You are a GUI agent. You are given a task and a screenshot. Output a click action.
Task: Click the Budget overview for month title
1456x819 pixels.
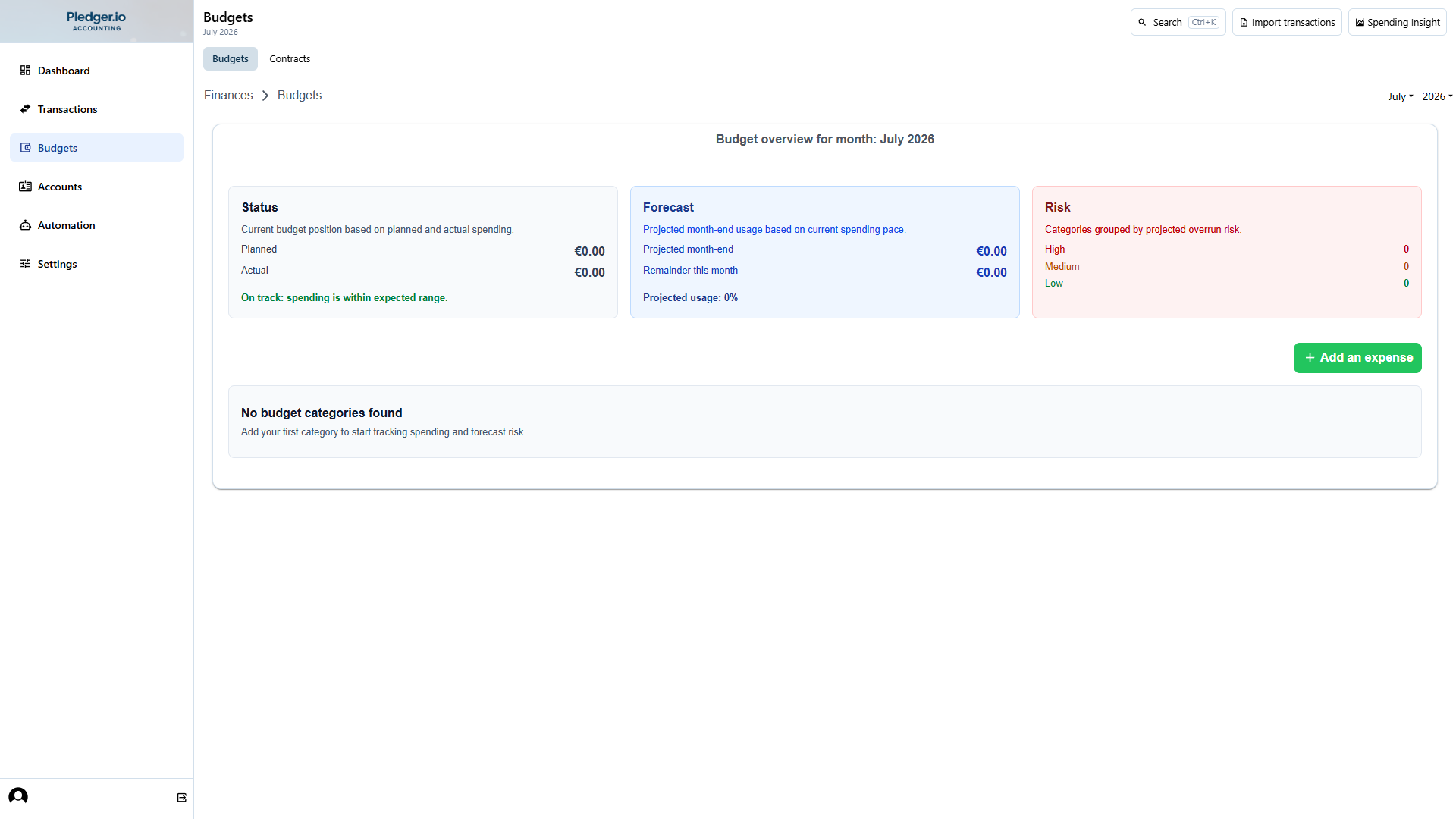pos(825,140)
